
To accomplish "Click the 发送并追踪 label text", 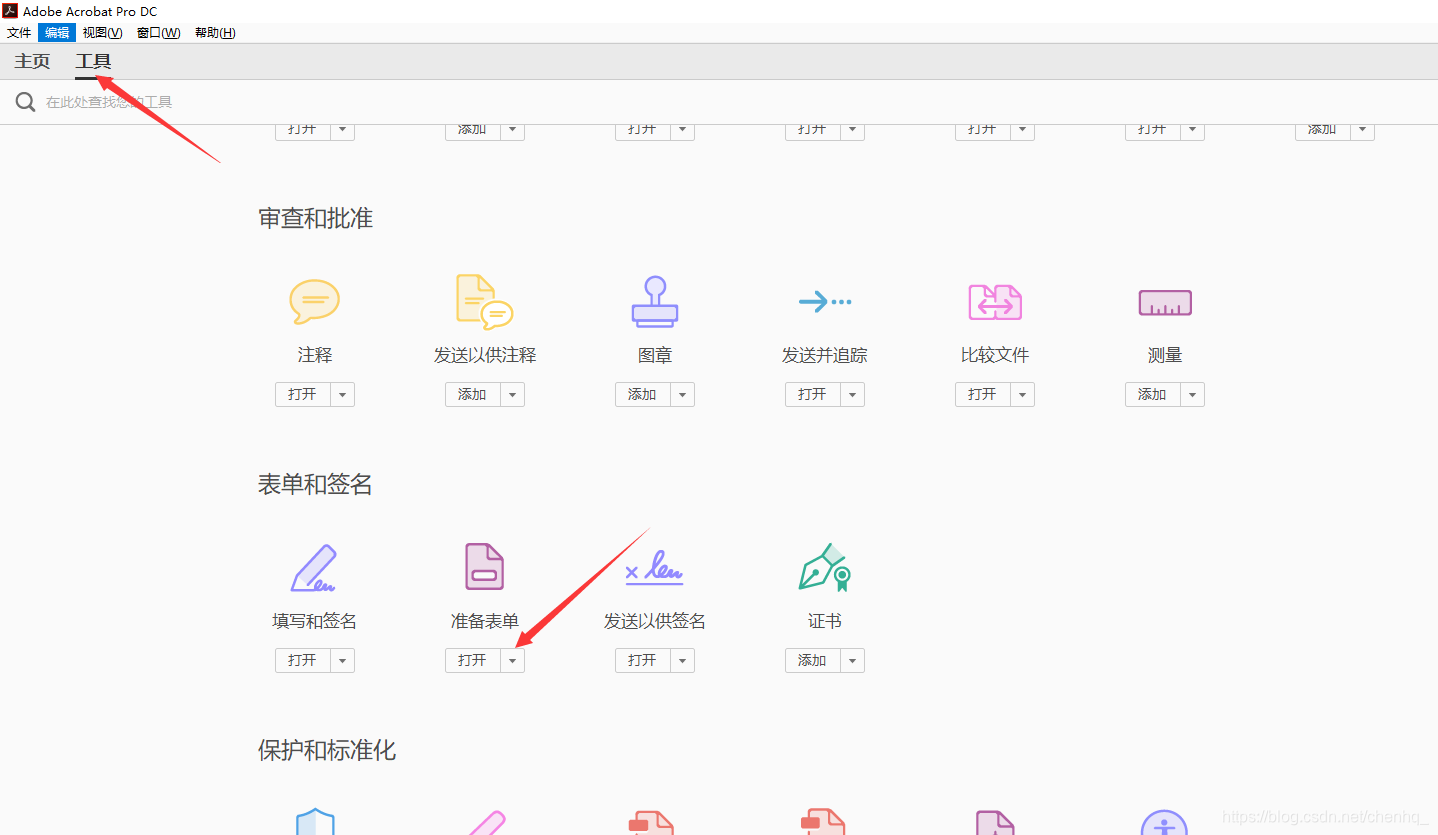I will point(825,355).
